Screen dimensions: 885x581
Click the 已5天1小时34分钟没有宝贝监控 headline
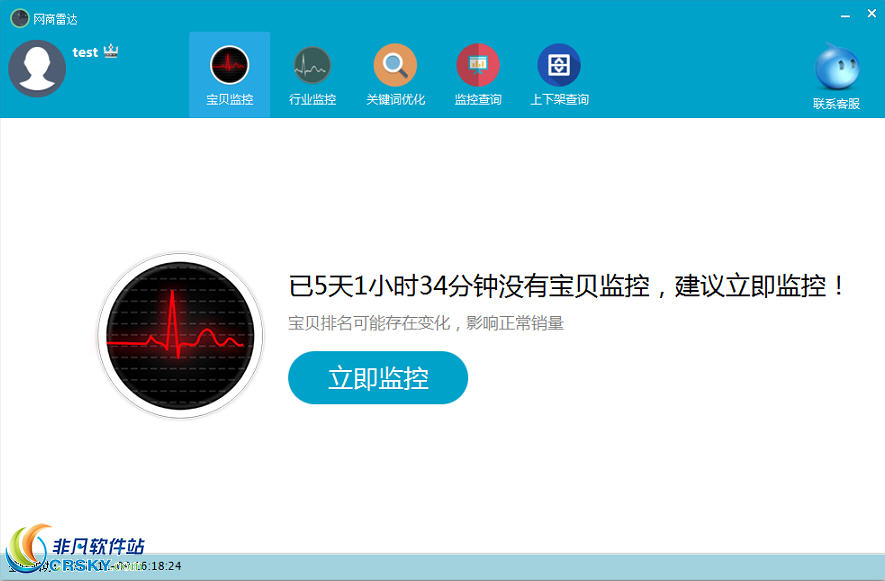566,286
